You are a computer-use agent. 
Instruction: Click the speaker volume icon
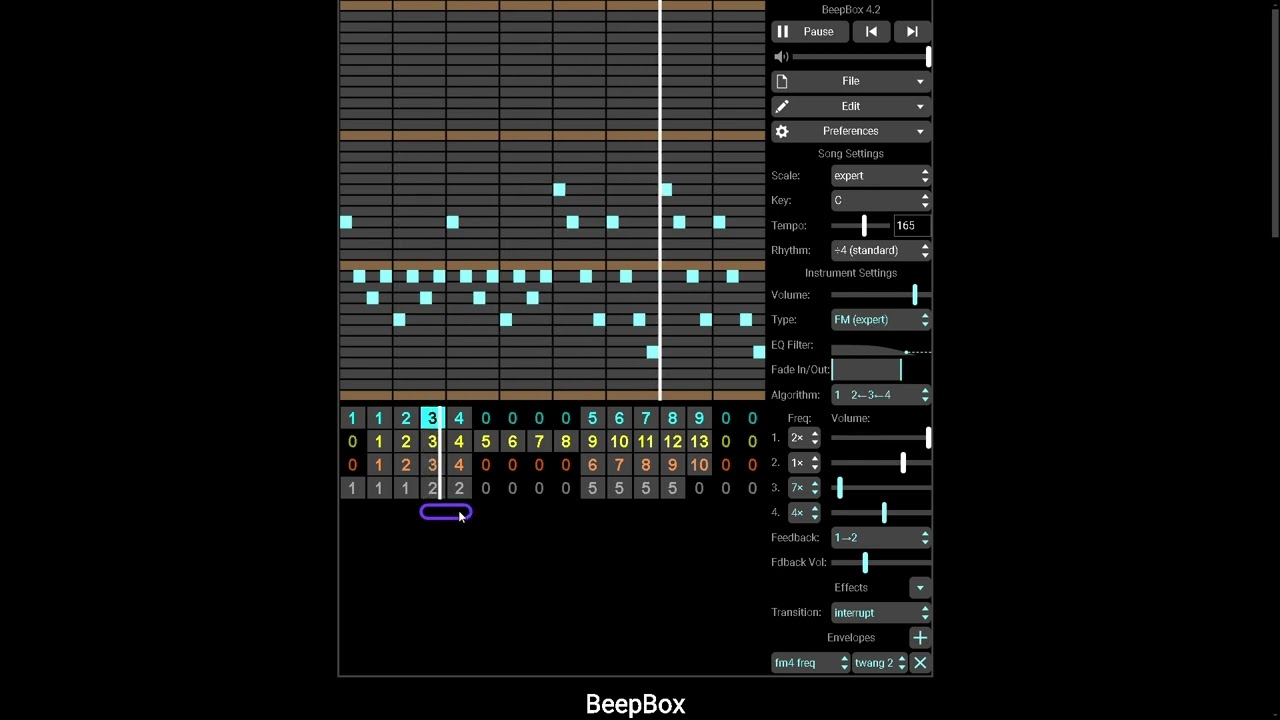781,57
